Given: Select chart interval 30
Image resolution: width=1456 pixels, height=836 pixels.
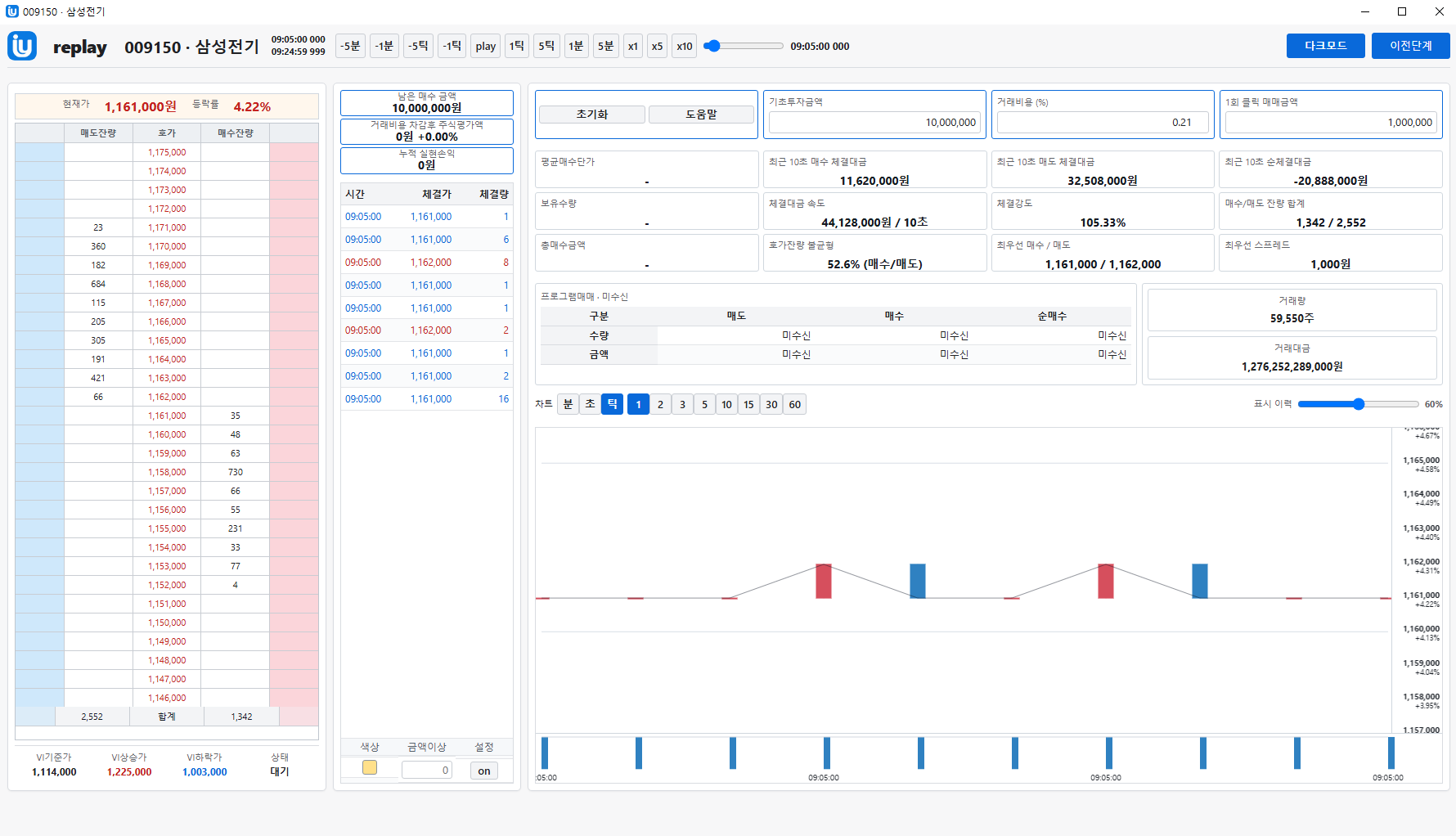Looking at the screenshot, I should coord(772,404).
